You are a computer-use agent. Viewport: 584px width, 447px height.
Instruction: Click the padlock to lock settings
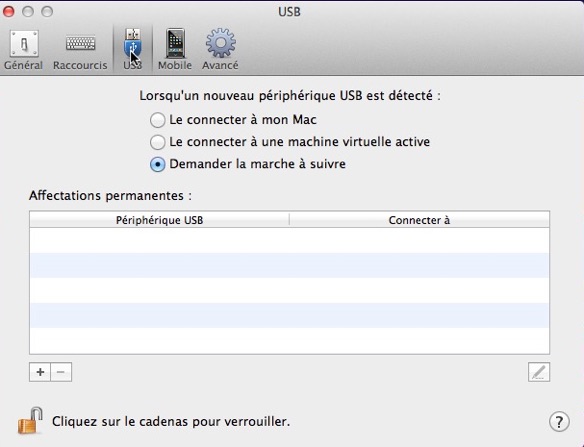click(x=30, y=421)
